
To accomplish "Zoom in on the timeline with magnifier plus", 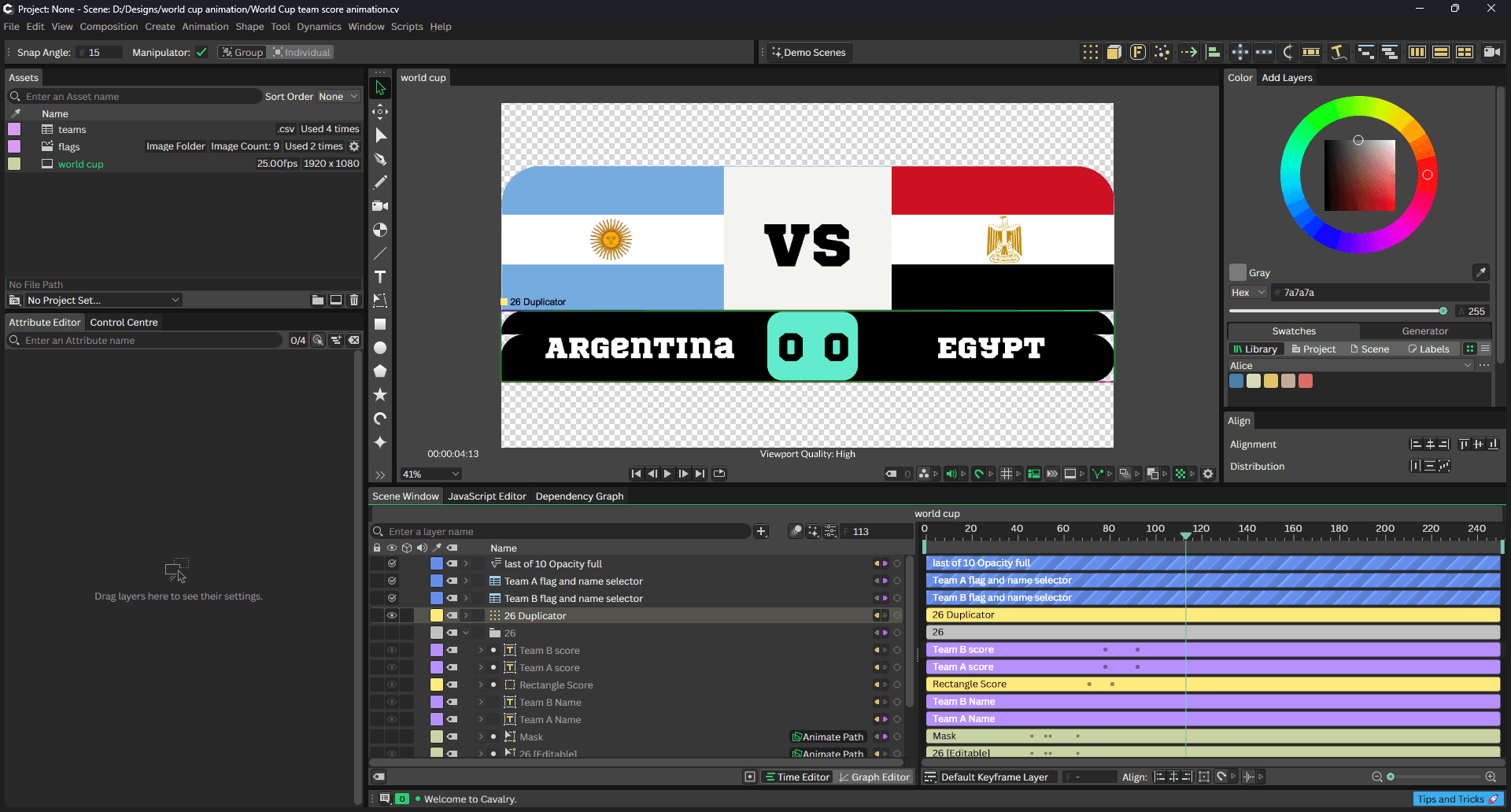I will [x=1491, y=777].
